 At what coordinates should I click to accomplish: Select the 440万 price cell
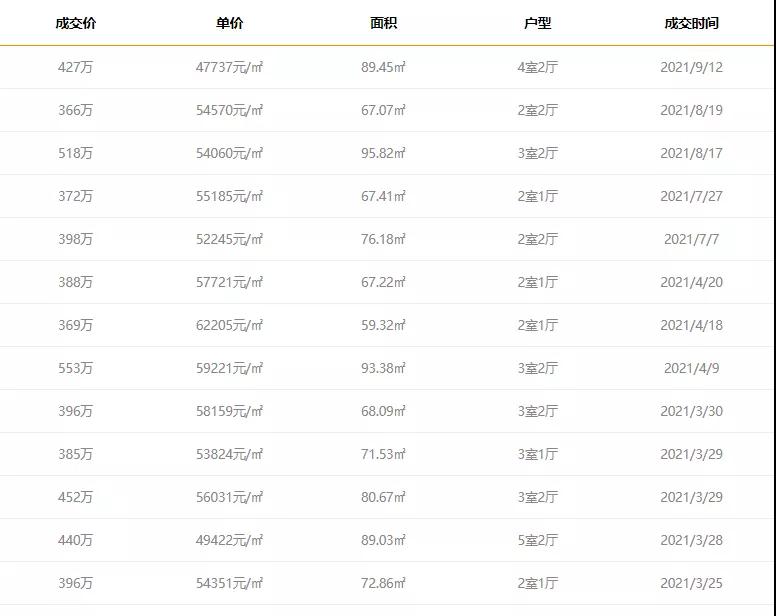point(76,540)
